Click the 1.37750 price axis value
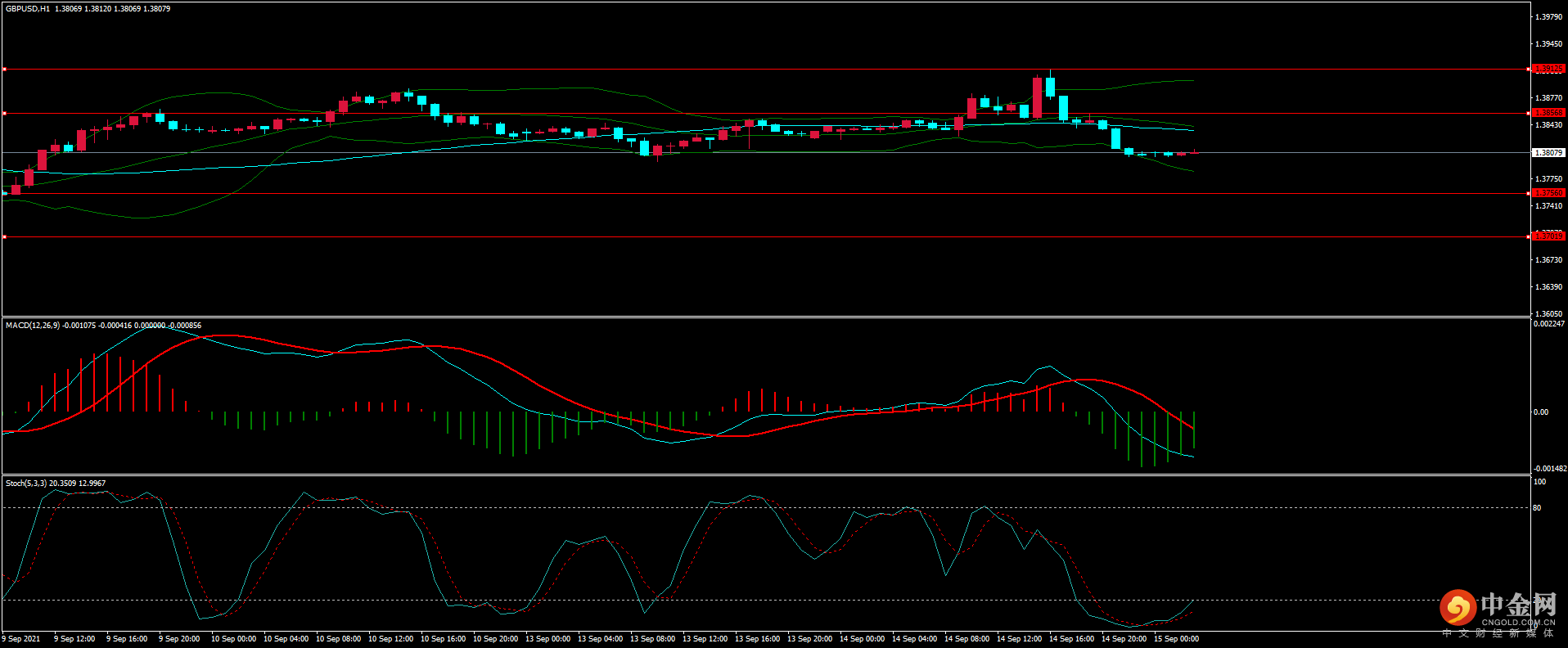This screenshot has height=648, width=1568. pos(1548,179)
